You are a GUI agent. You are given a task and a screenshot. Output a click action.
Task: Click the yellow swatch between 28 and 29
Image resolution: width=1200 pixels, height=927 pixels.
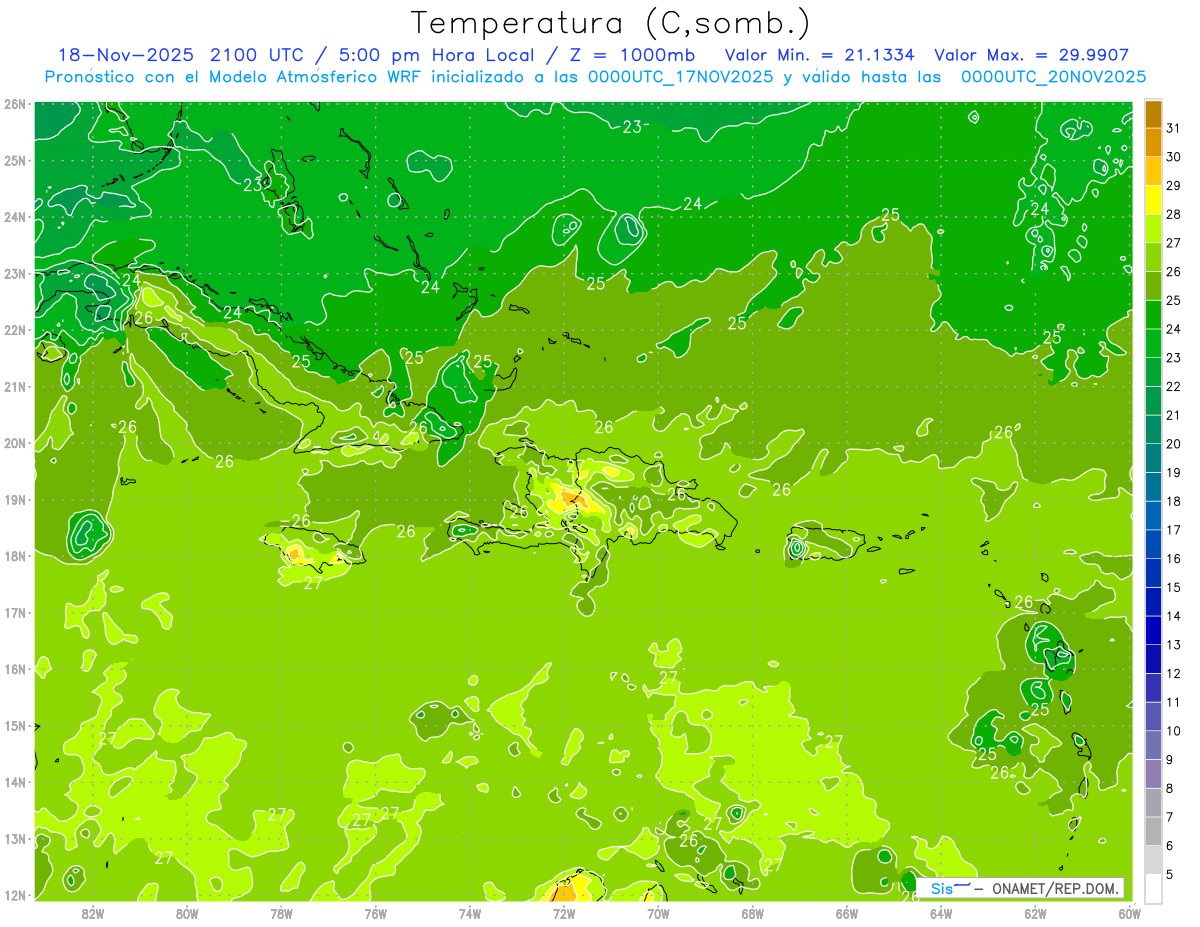tap(1153, 200)
